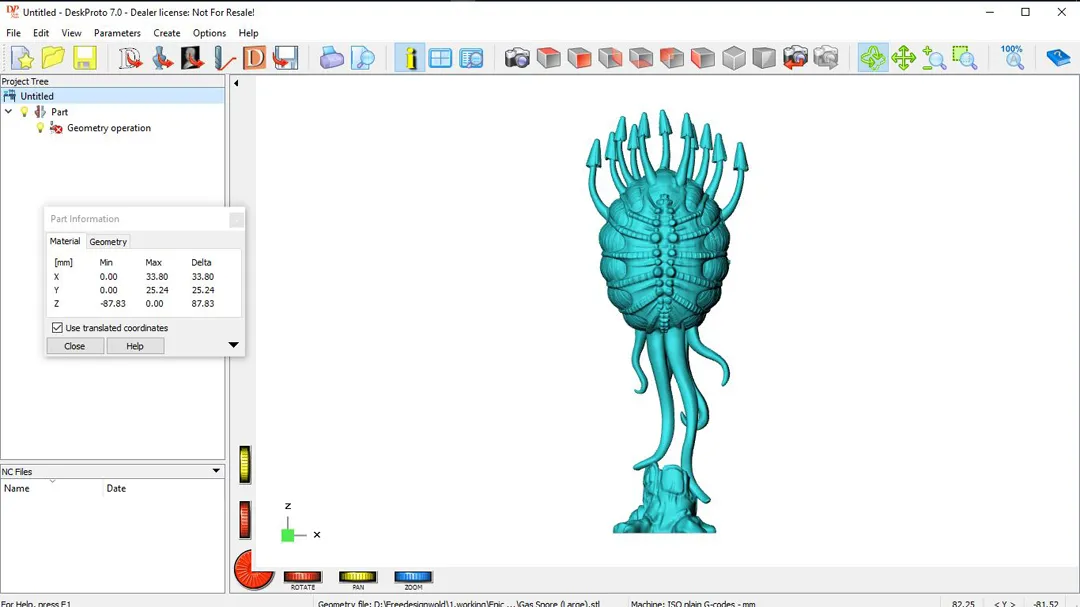The image size is (1080, 607).
Task: Expand Part Information with down arrow
Action: 233,344
